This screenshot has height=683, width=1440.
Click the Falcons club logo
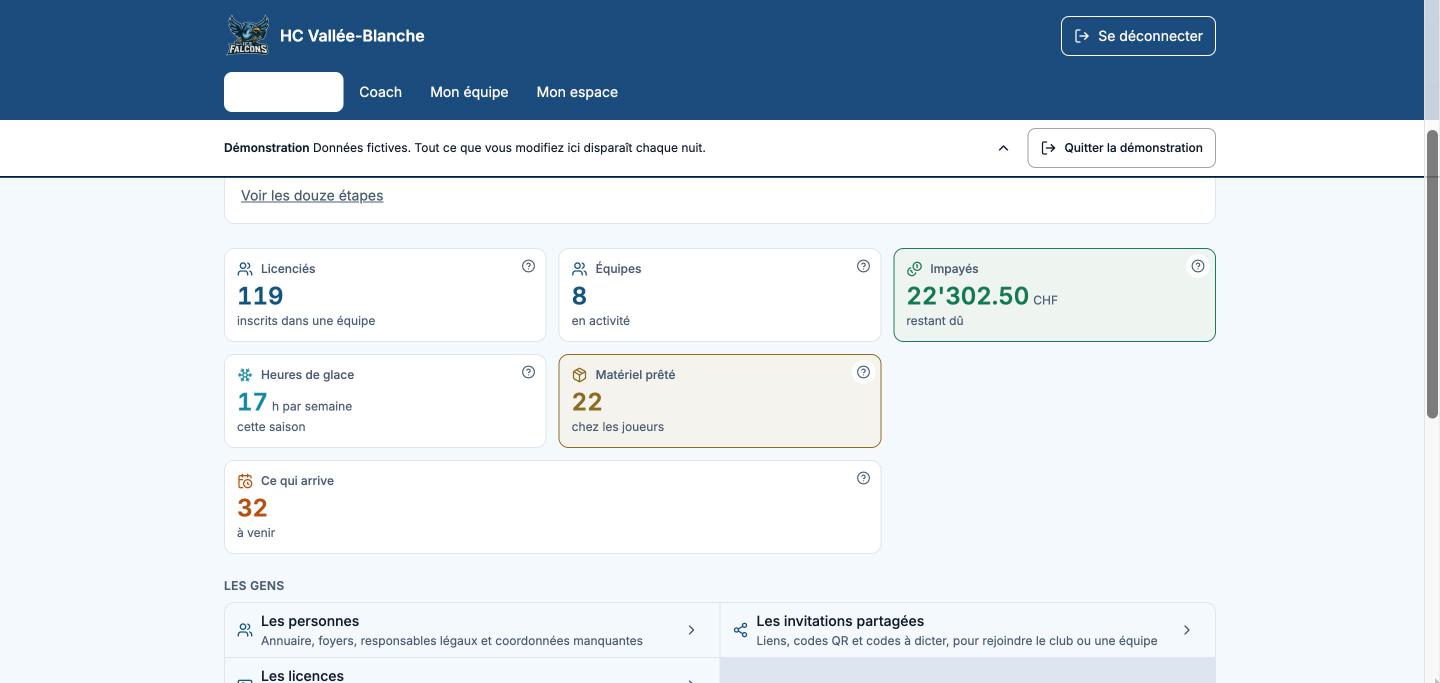pyautogui.click(x=248, y=35)
